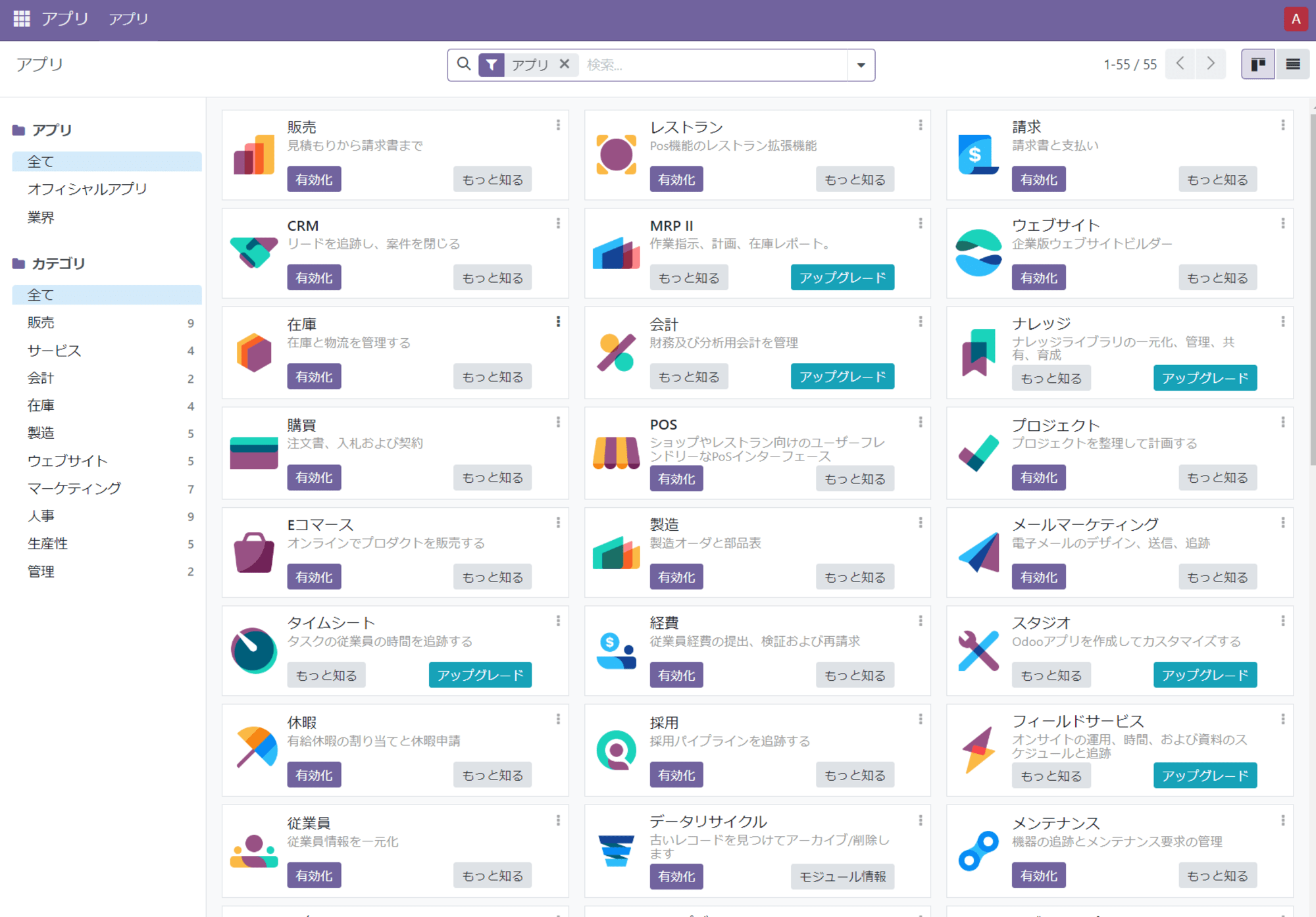This screenshot has width=1316, height=917.
Task: Click the 経費 app icon
Action: (616, 651)
